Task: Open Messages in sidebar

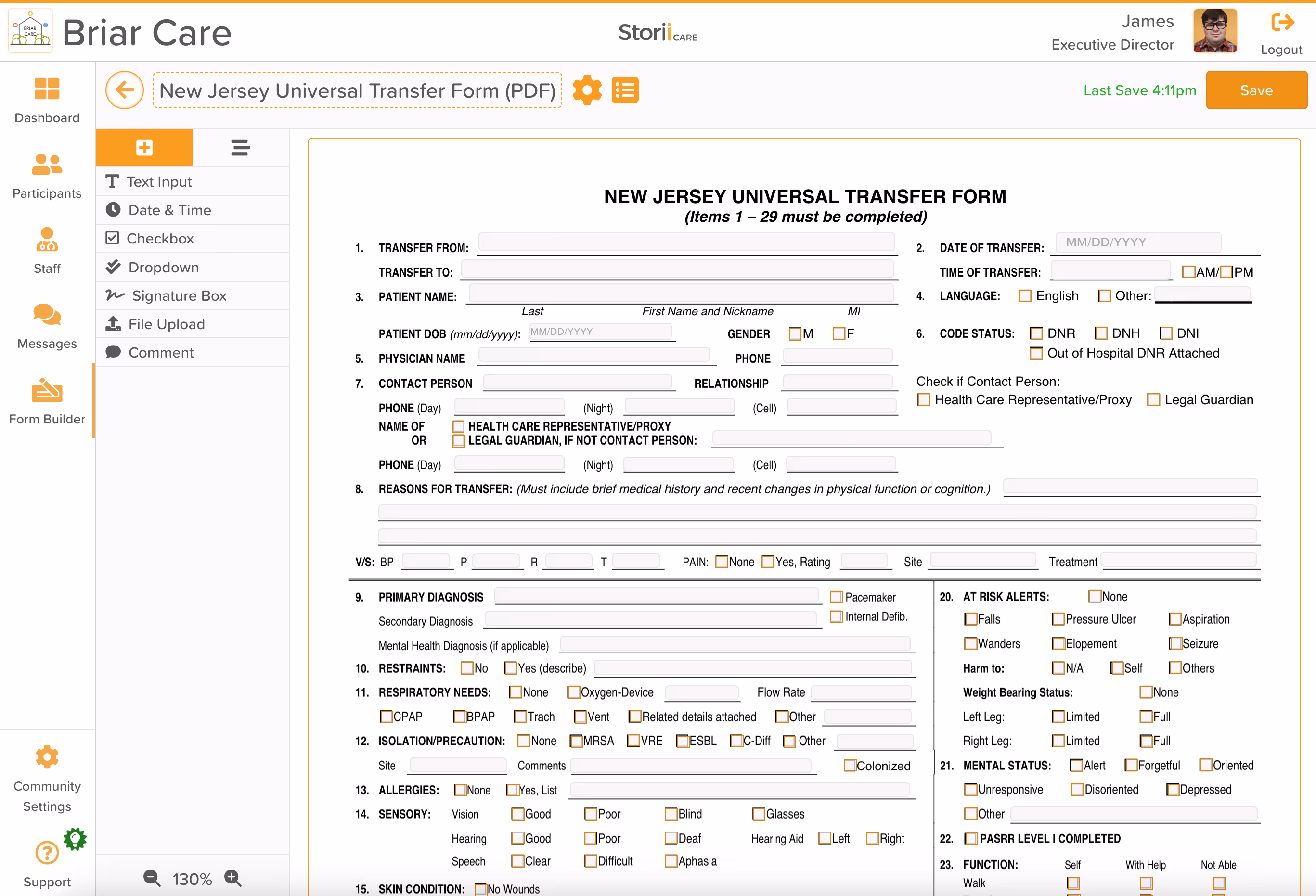Action: (x=46, y=327)
